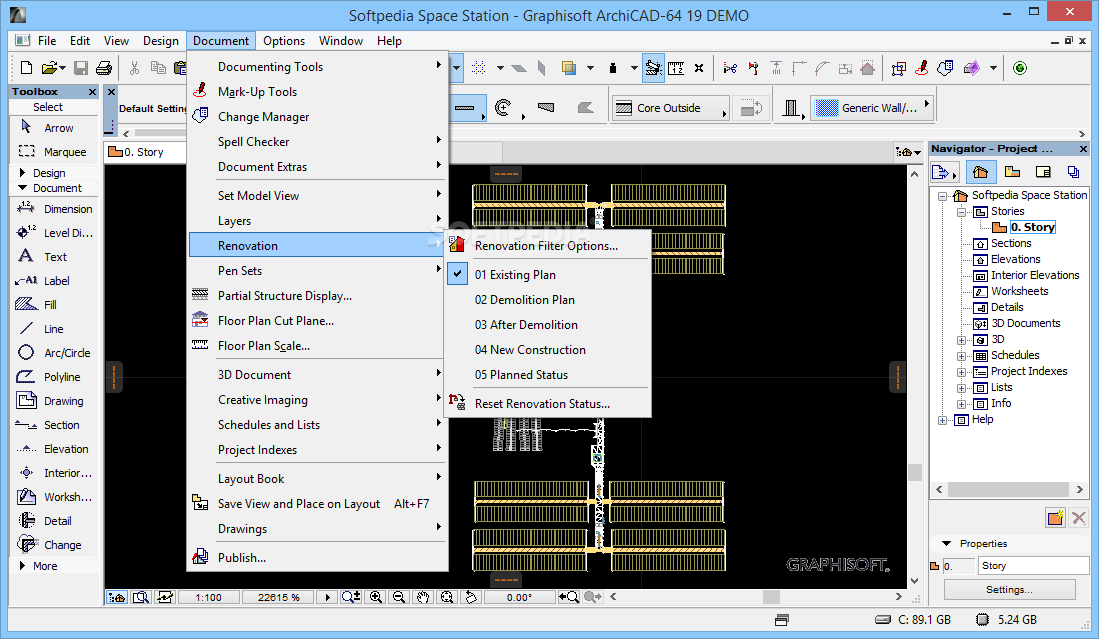Screen dimensions: 1099x639
Task: Select the Text tool in Toolbox
Action: click(55, 256)
